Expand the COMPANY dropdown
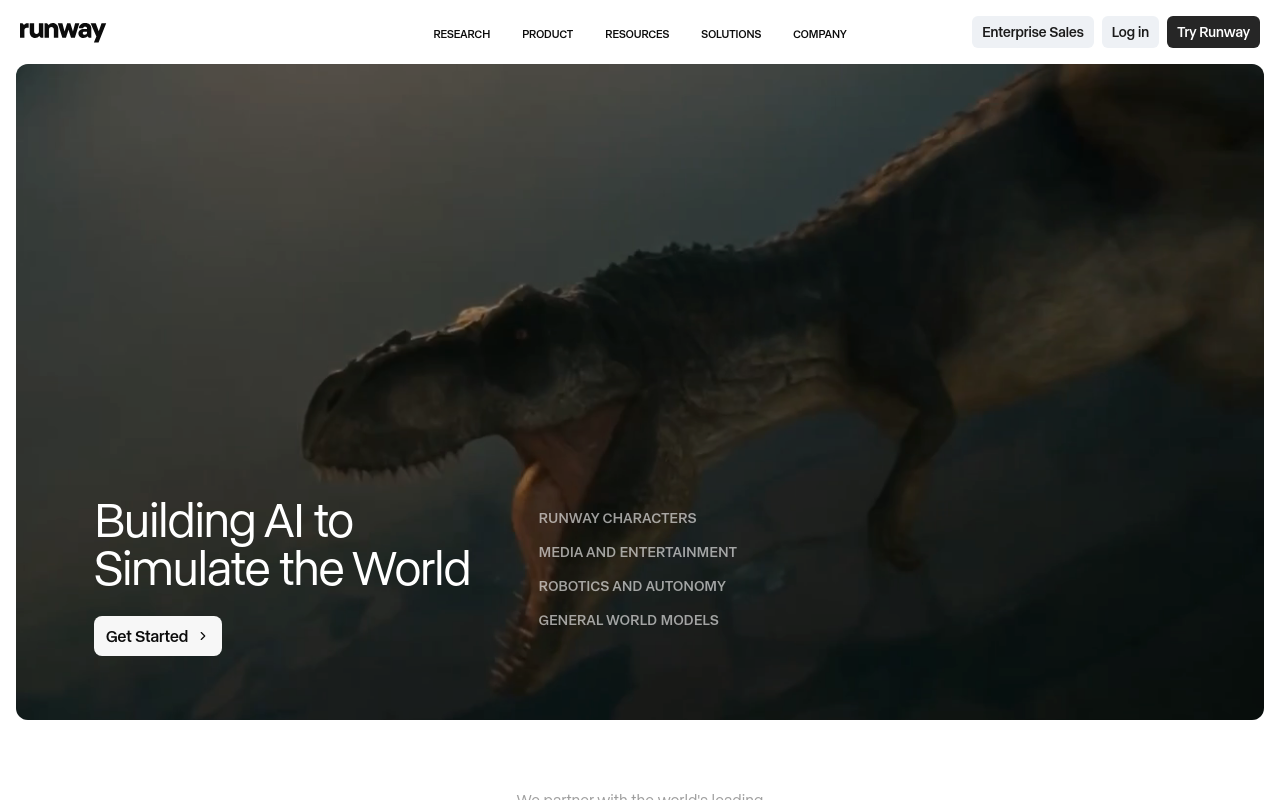This screenshot has width=1280, height=800. [x=819, y=33]
